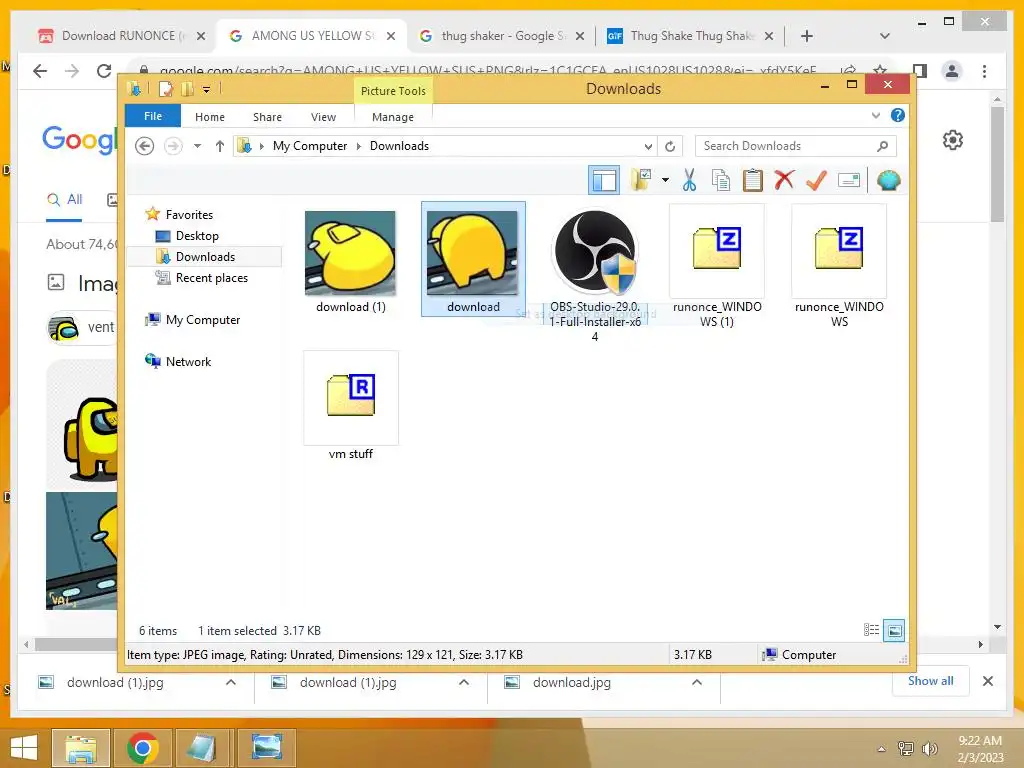1024x768 pixels.
Task: Go up one folder level arrow
Action: tap(219, 146)
